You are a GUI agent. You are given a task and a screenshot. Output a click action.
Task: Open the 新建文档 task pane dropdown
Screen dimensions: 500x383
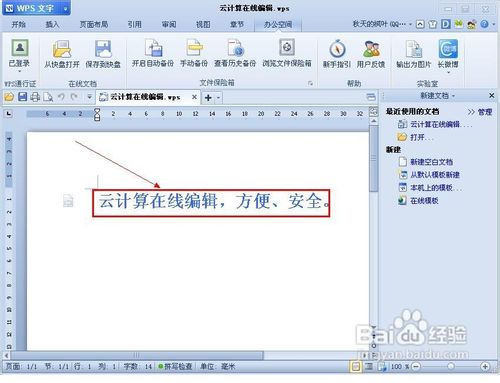coord(454,96)
